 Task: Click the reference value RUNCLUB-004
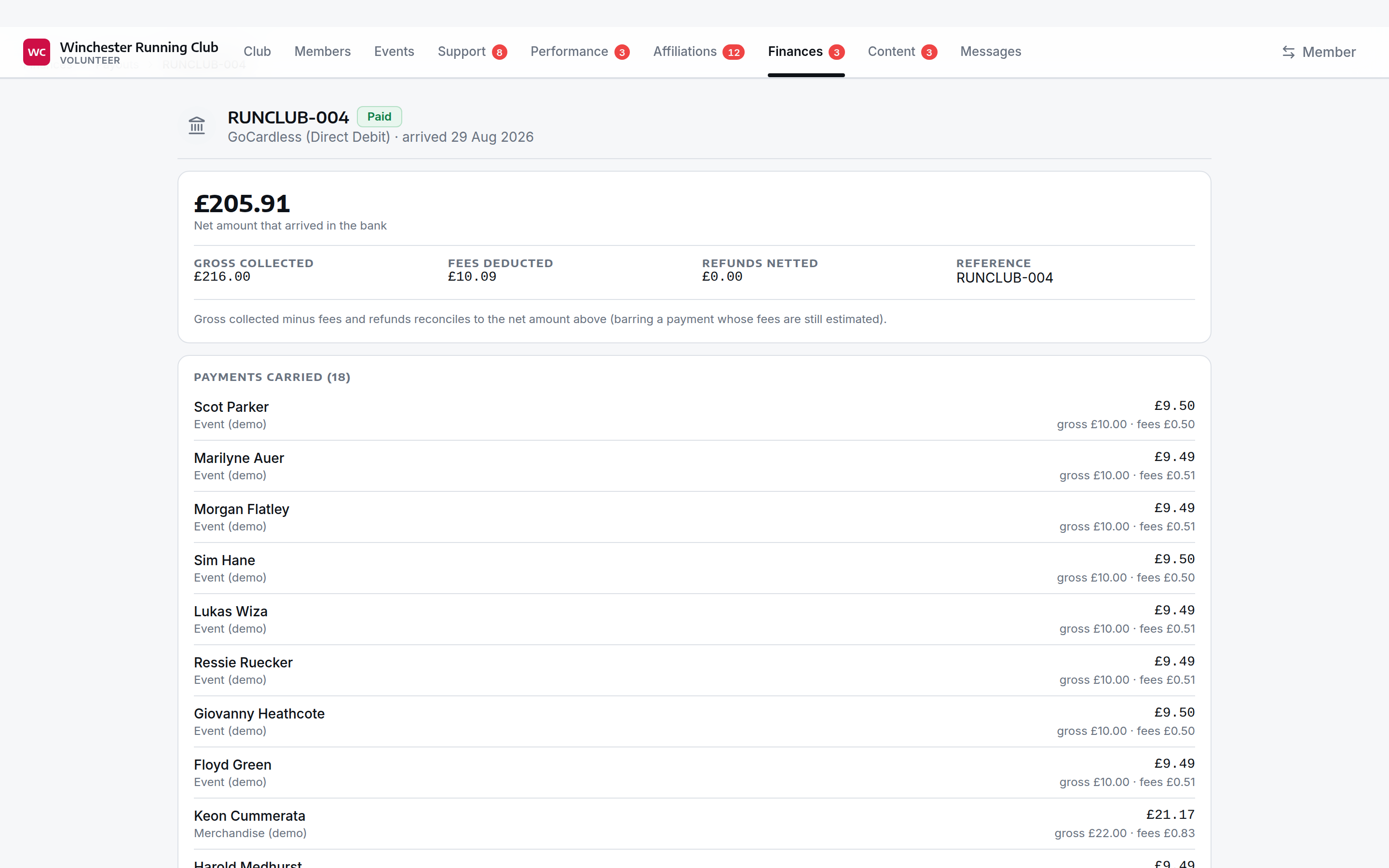(x=1005, y=278)
